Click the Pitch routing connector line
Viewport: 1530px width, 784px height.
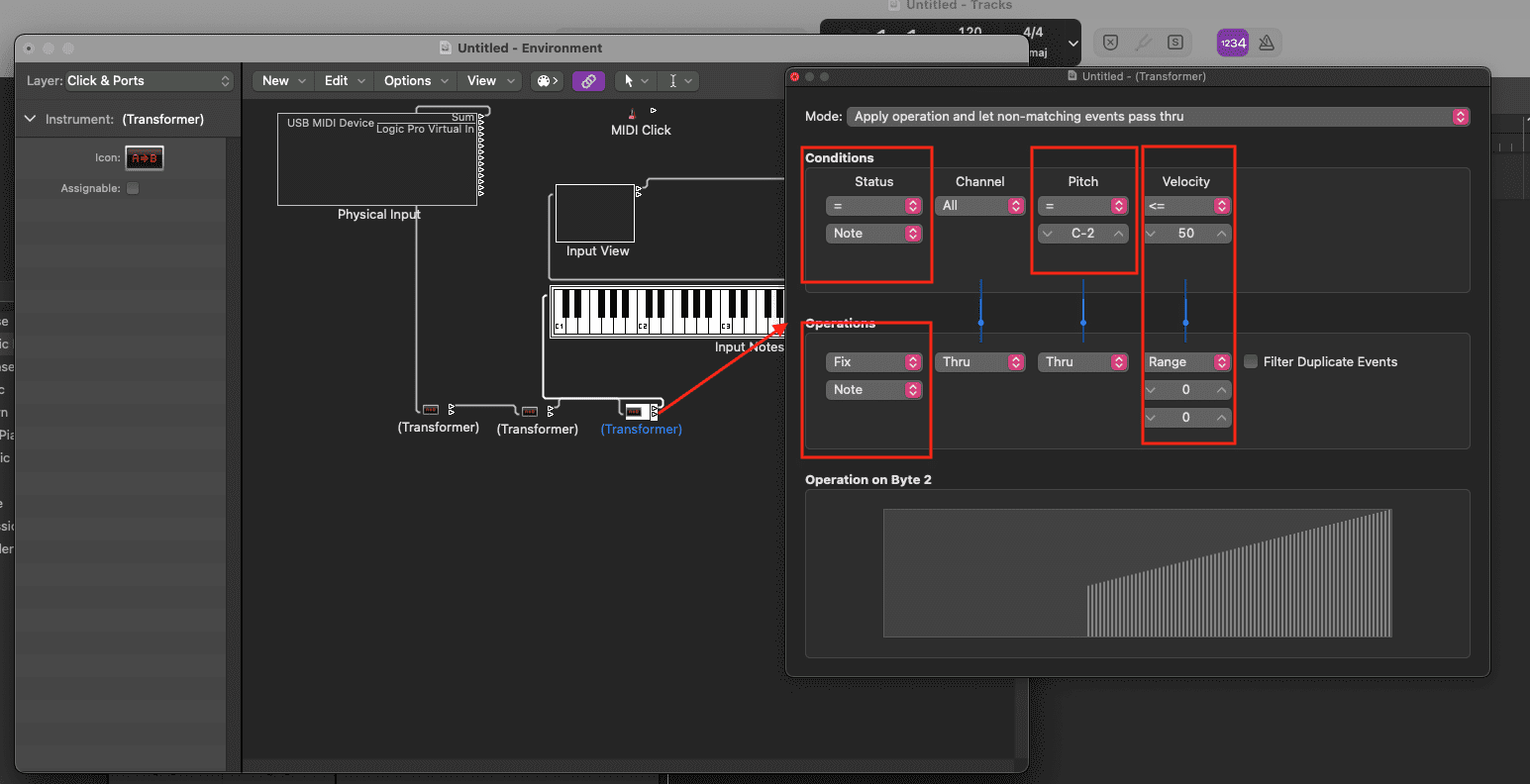(x=1083, y=310)
